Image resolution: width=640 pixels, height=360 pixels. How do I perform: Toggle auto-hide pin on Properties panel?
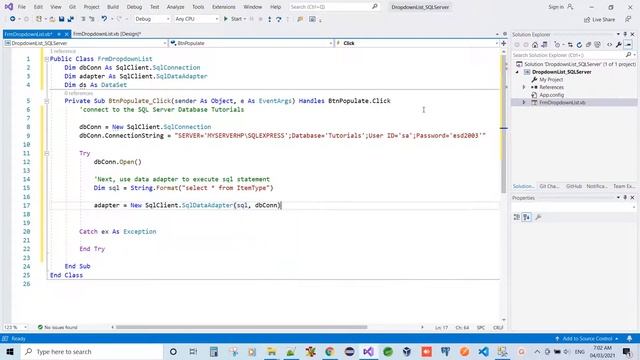(x=625, y=198)
